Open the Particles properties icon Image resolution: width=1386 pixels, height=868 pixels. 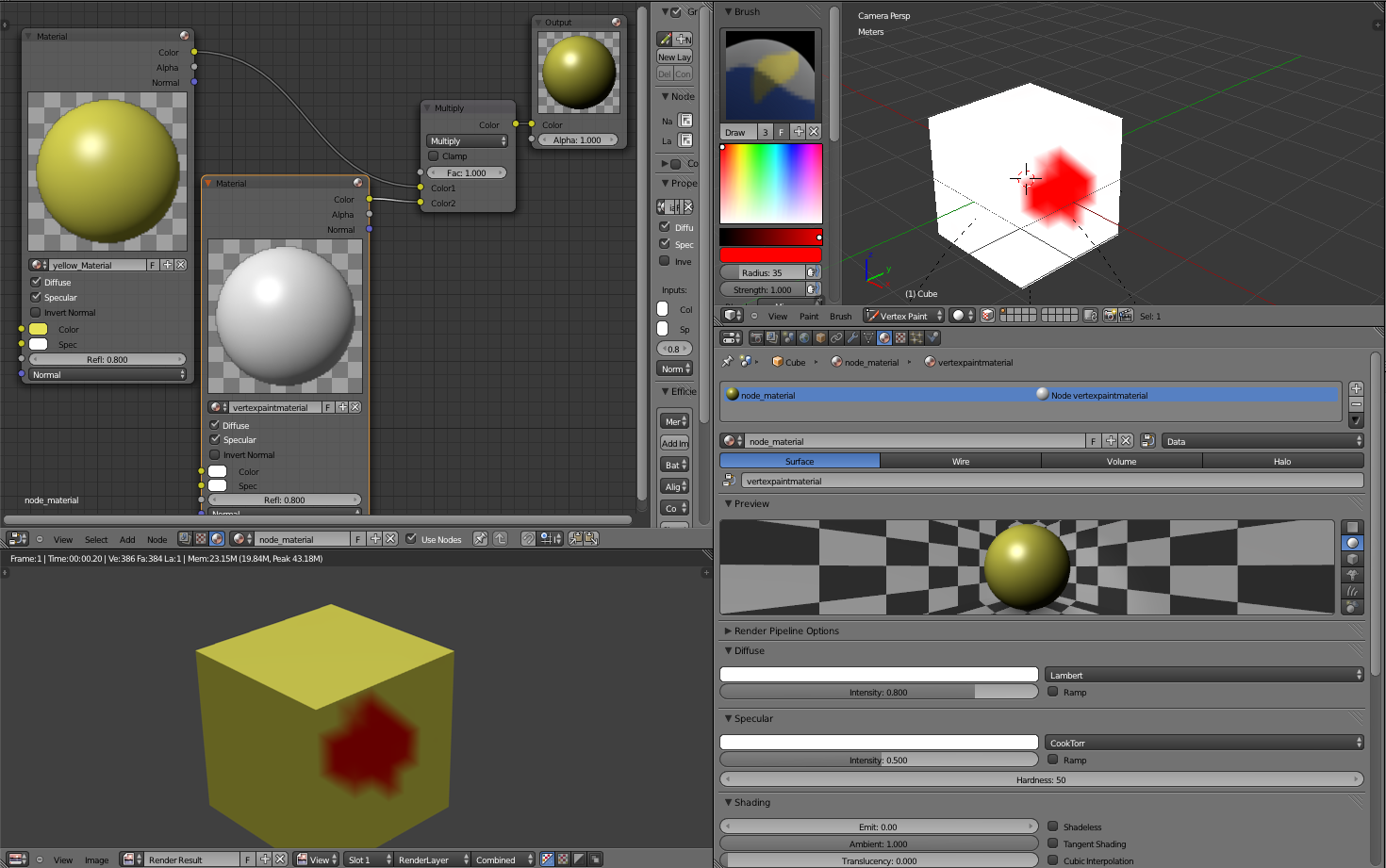[916, 337]
